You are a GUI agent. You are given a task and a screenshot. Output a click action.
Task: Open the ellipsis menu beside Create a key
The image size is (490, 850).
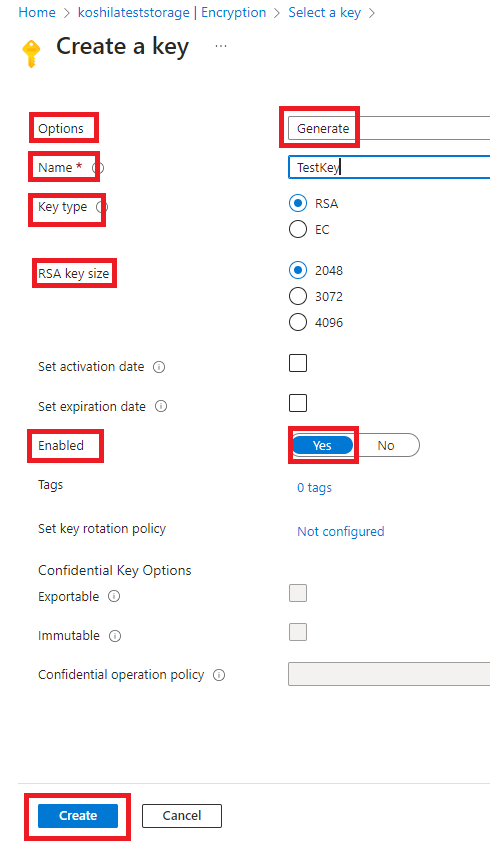point(221,46)
